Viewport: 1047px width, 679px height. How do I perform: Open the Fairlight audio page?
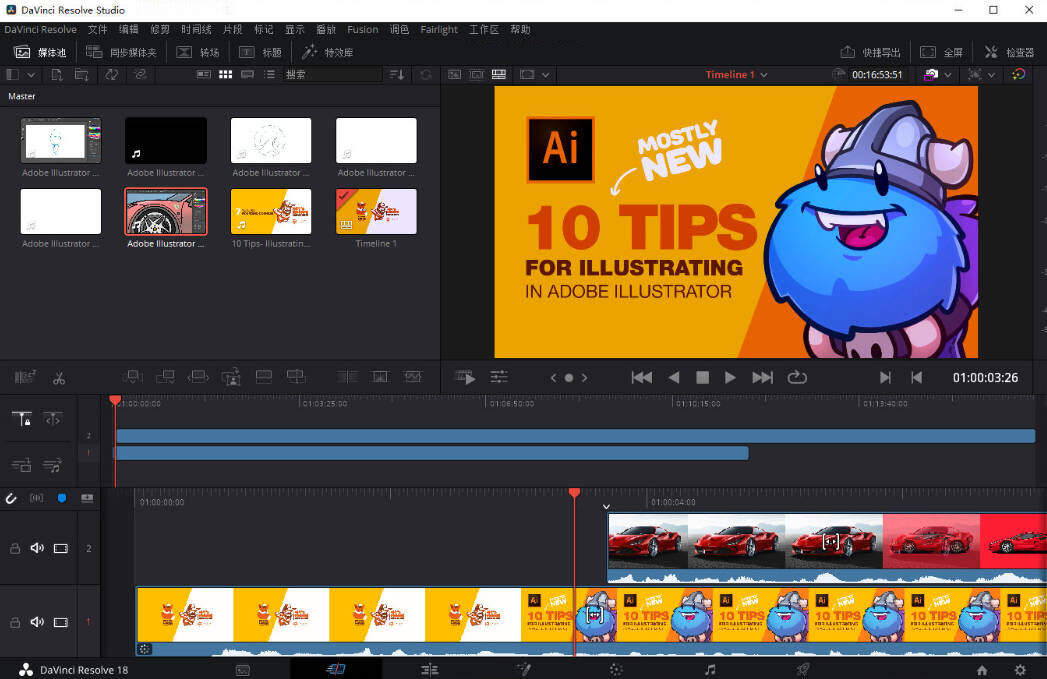pyautogui.click(x=710, y=669)
